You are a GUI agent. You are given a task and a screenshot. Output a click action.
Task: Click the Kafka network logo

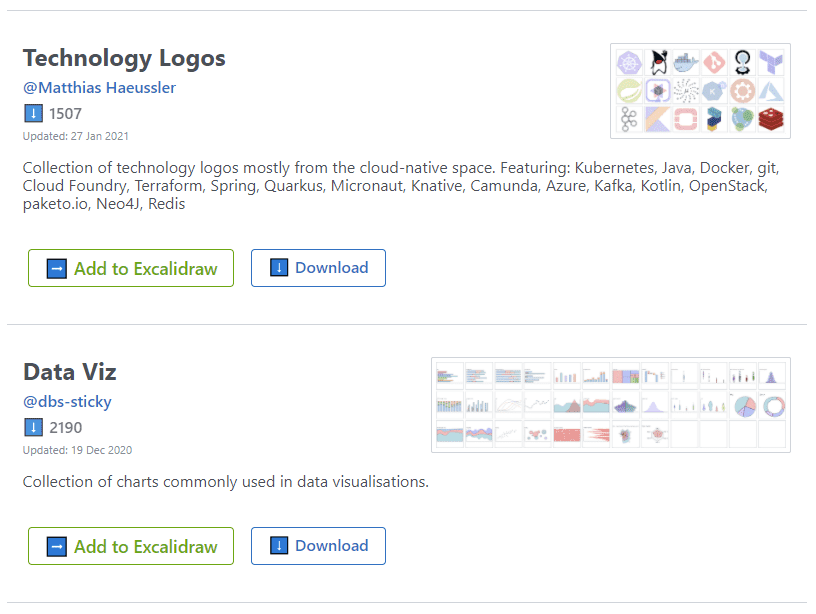(x=628, y=118)
